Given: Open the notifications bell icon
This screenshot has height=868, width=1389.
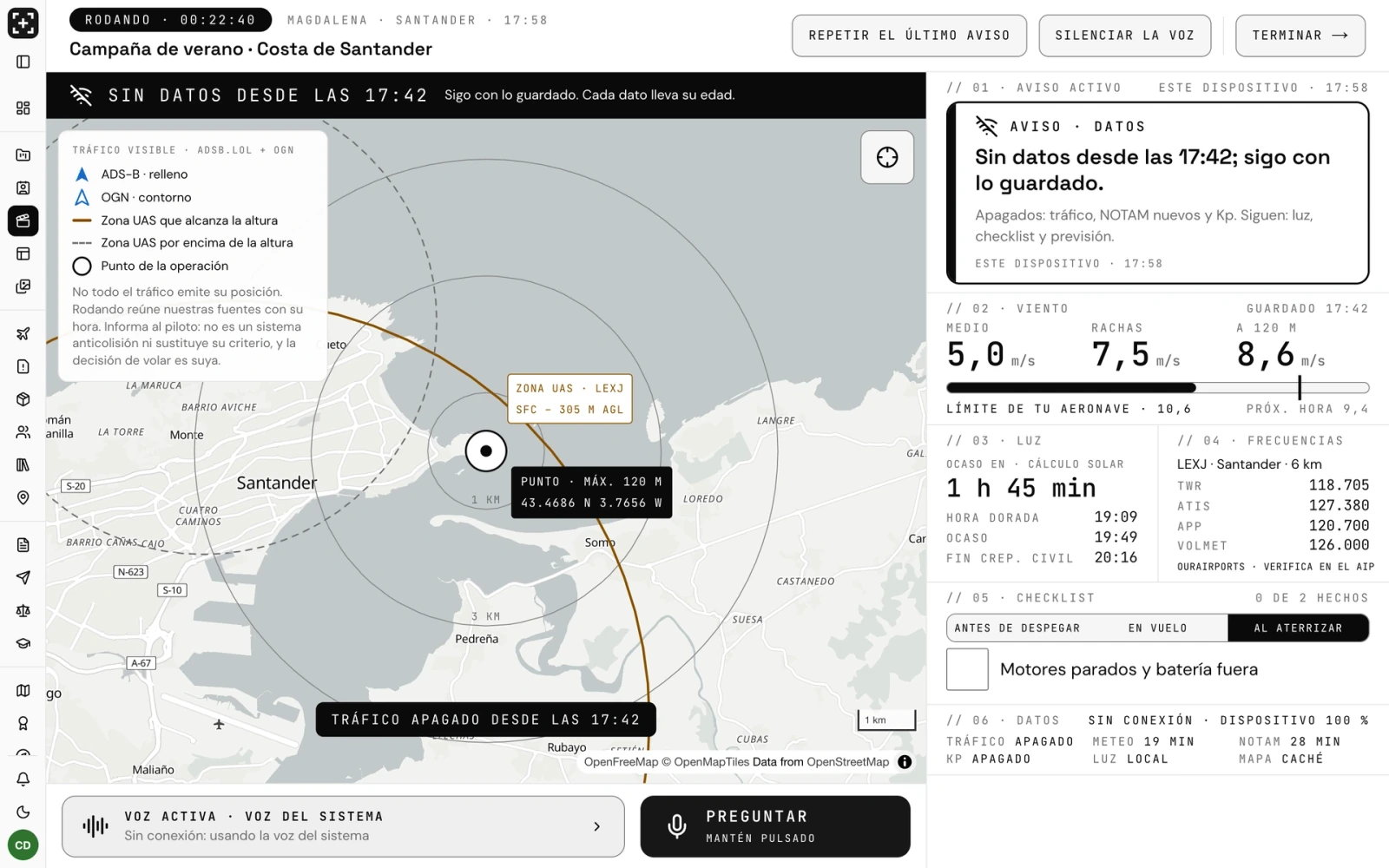Looking at the screenshot, I should coord(23,779).
